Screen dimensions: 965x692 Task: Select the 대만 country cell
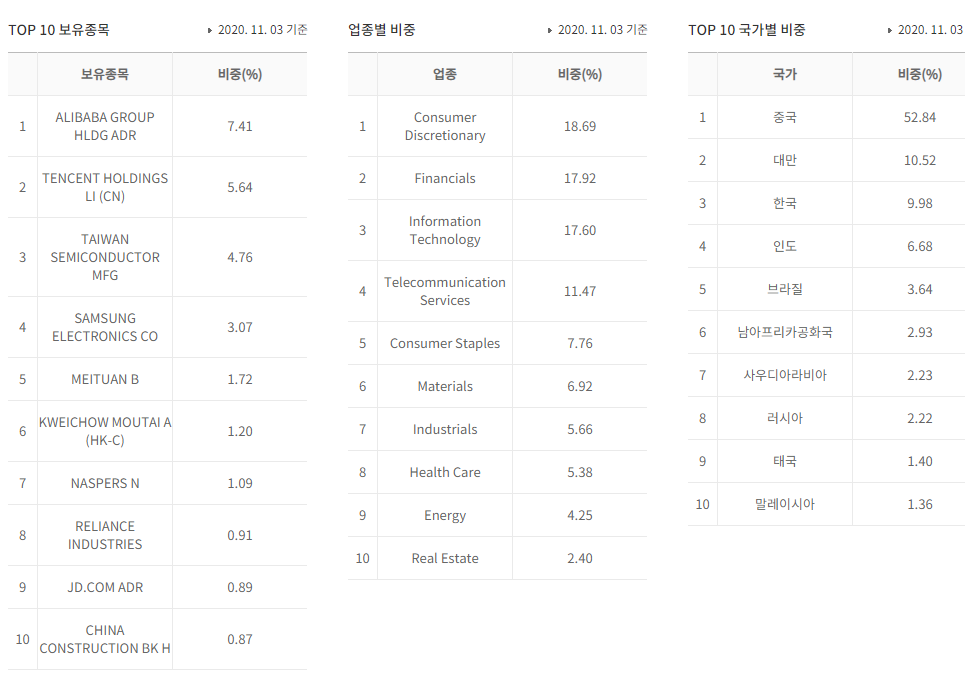785,161
